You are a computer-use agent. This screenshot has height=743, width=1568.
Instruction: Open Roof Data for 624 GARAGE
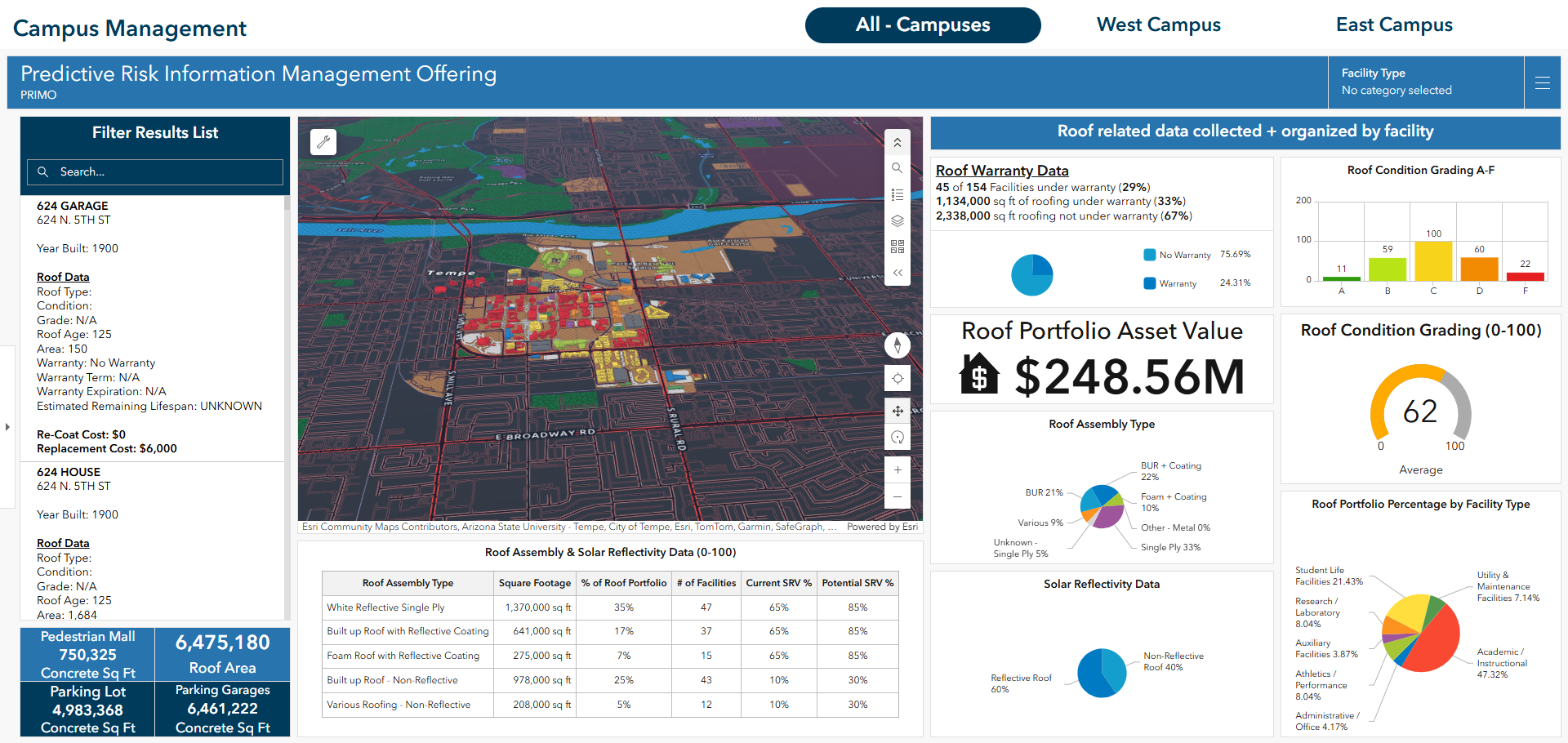click(63, 276)
